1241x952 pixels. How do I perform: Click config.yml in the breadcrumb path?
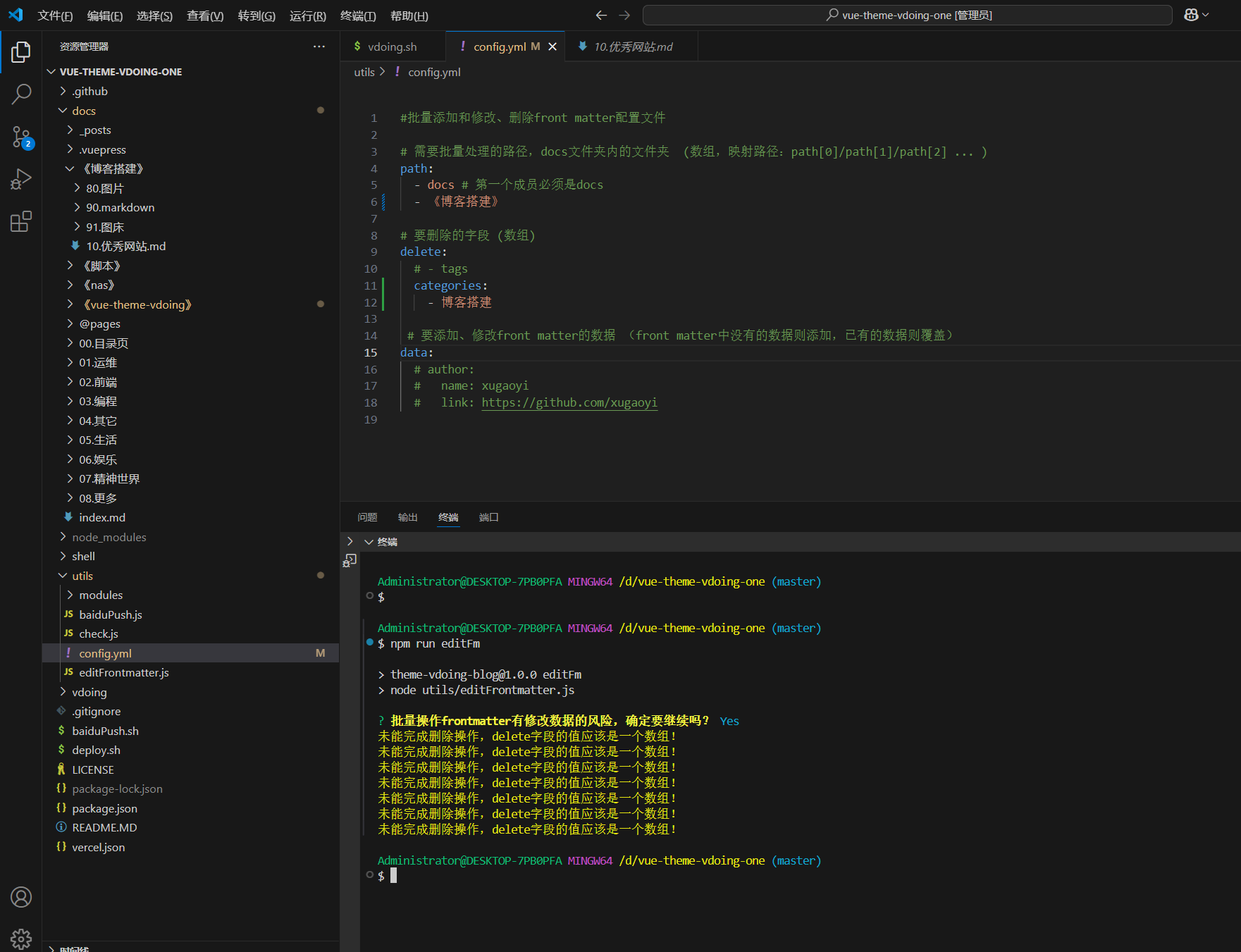[434, 72]
